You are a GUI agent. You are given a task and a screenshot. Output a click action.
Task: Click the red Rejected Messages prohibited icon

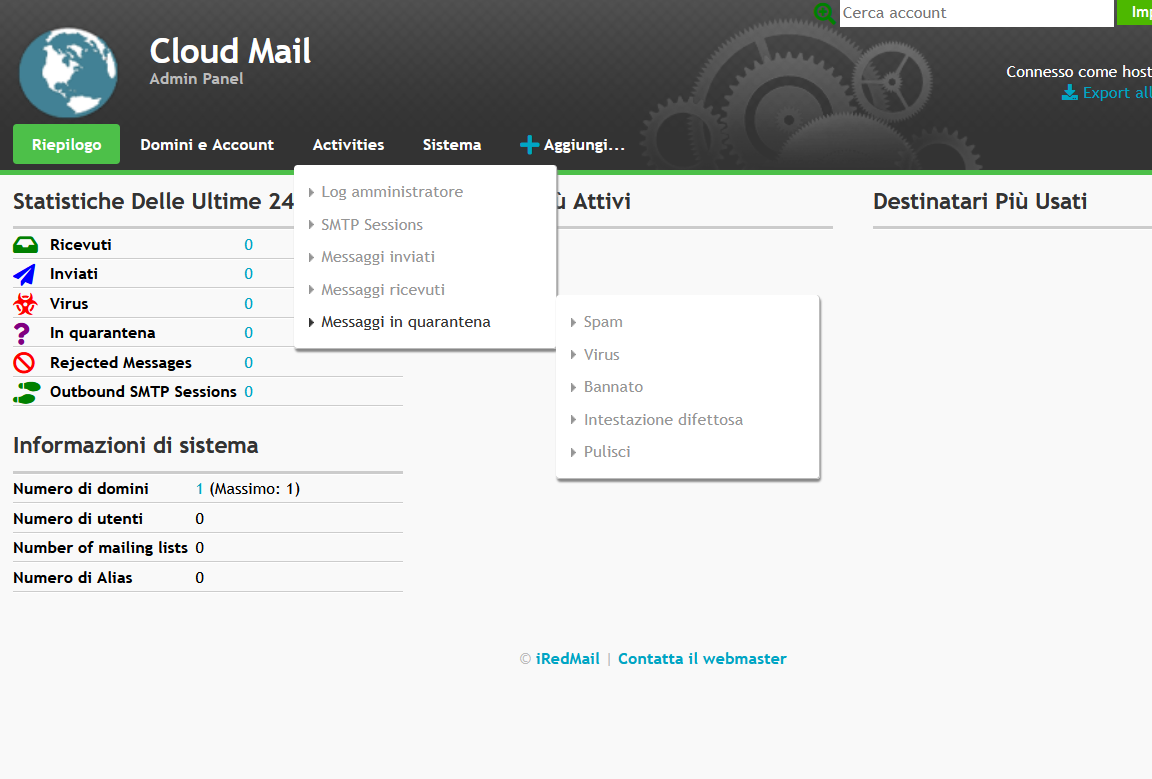(25, 363)
